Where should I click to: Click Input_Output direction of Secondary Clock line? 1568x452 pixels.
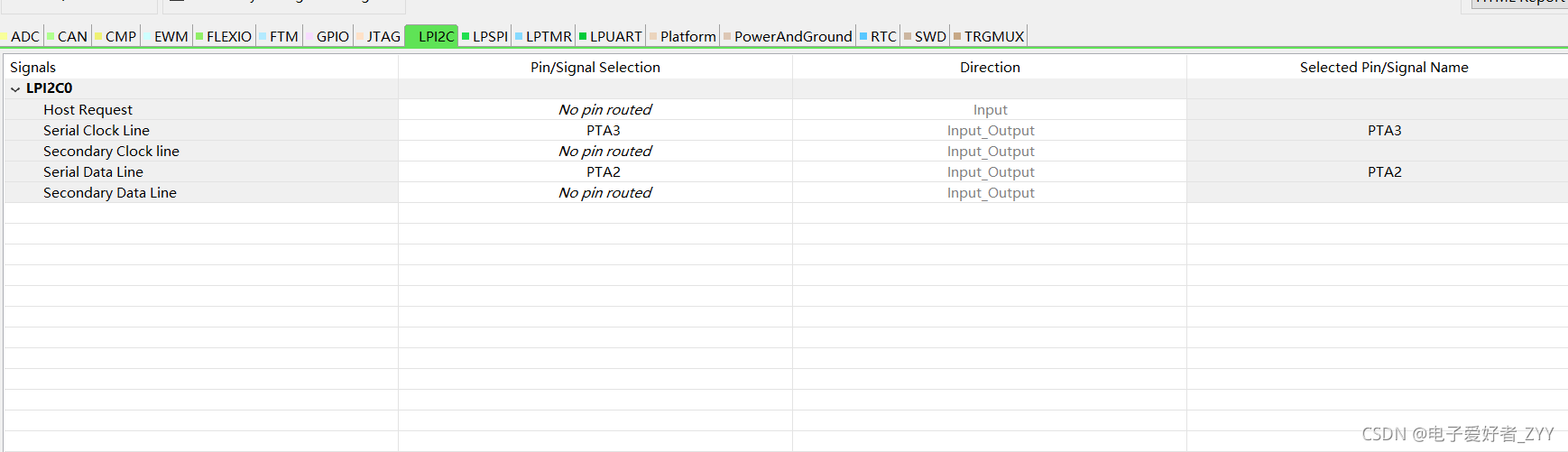tap(990, 151)
